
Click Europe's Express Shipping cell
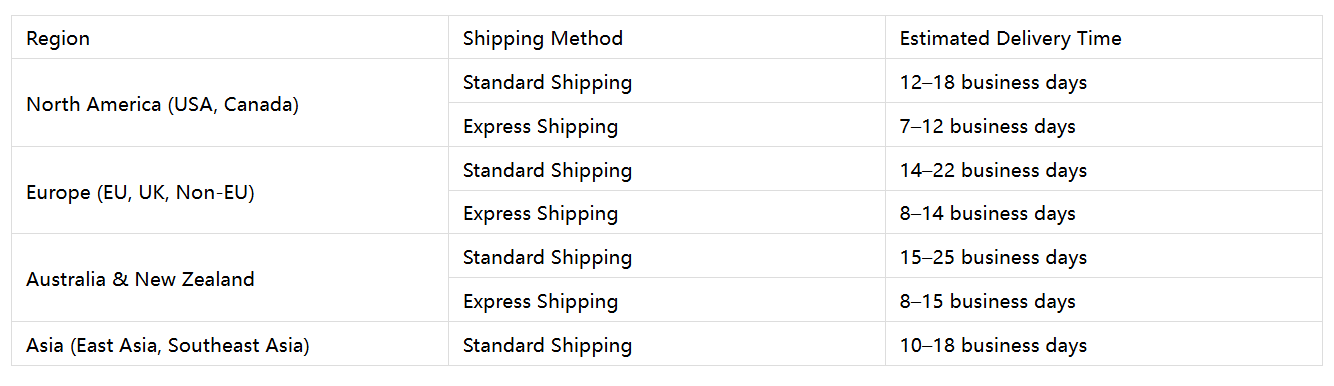pos(667,213)
